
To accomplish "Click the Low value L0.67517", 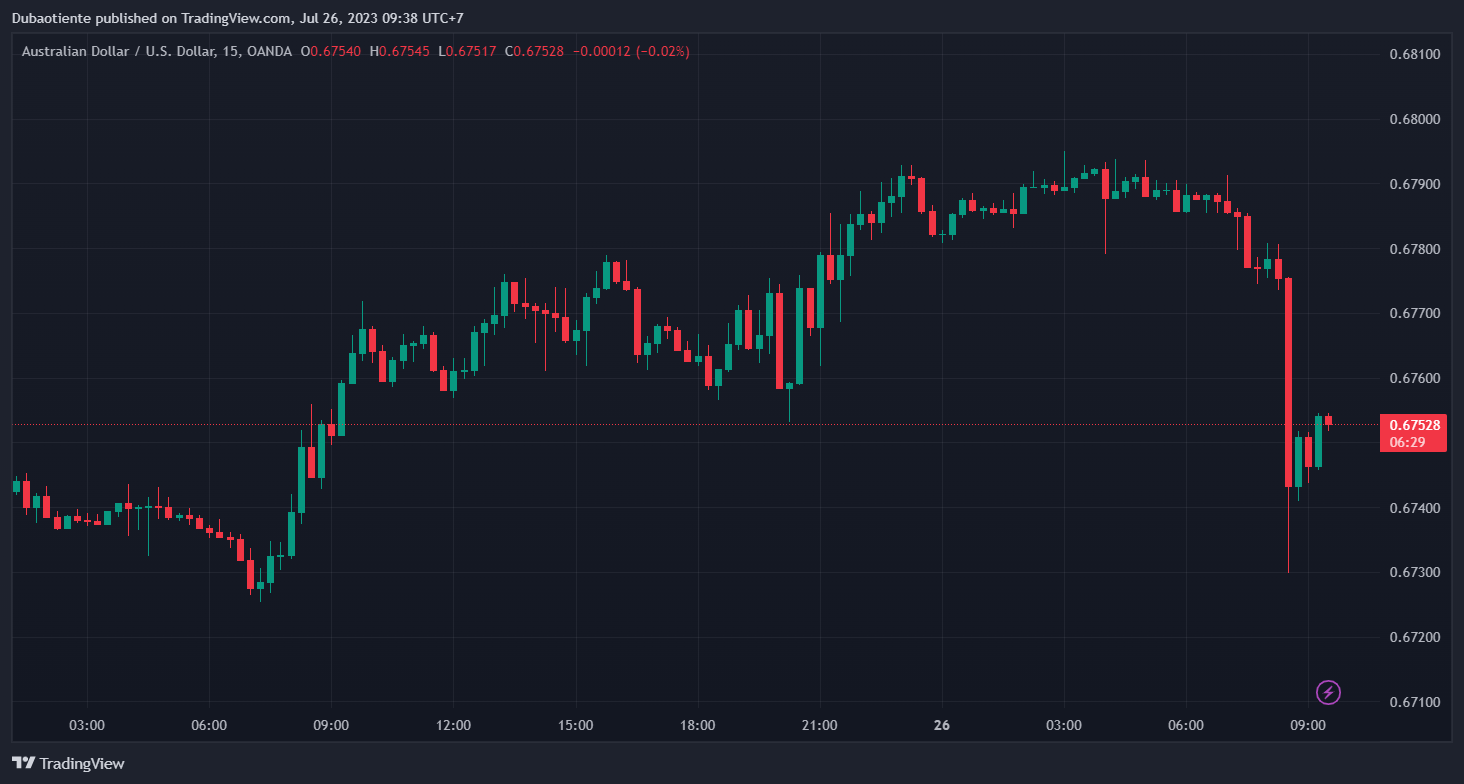I will [467, 51].
